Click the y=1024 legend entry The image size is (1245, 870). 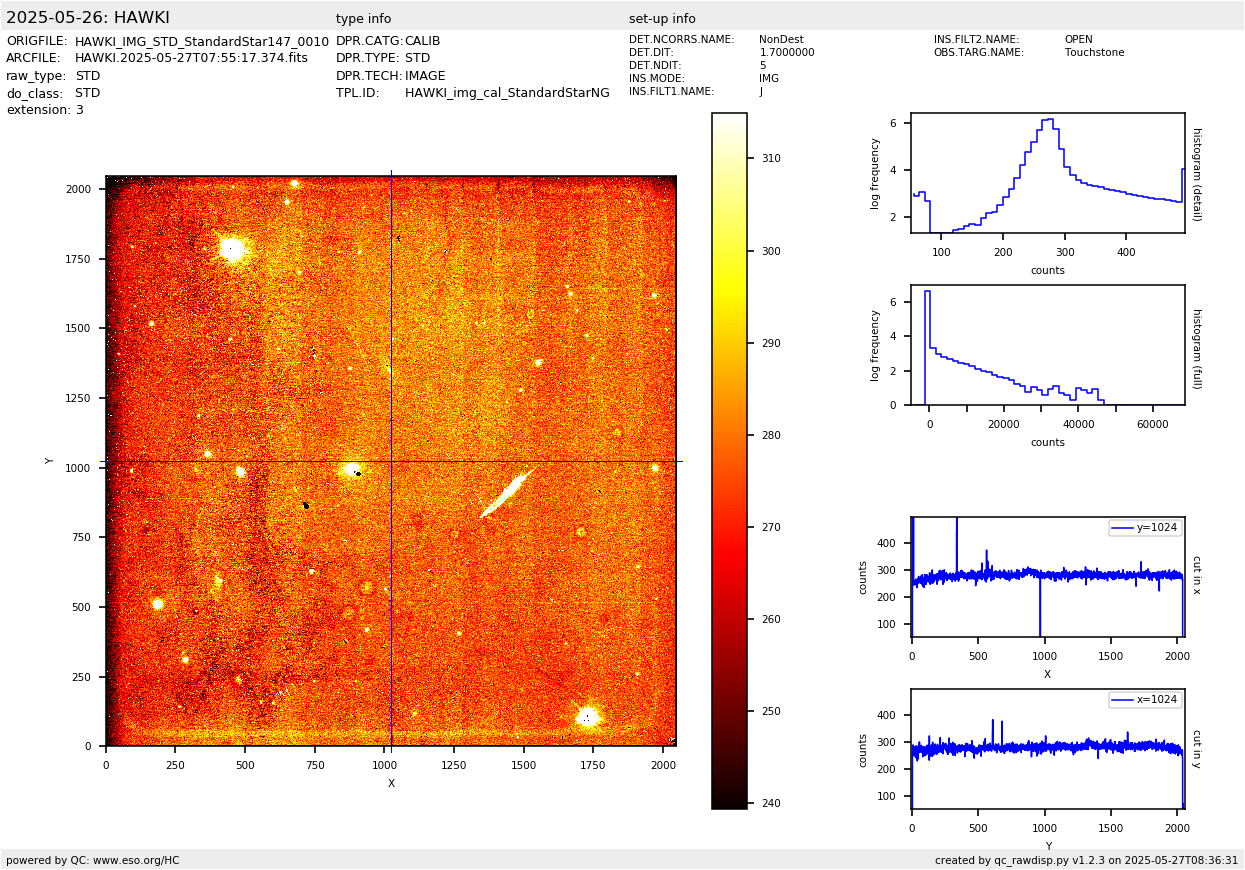pos(1145,528)
